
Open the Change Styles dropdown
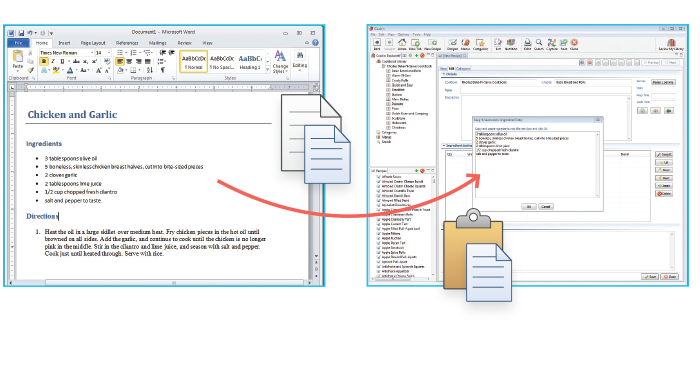point(280,62)
